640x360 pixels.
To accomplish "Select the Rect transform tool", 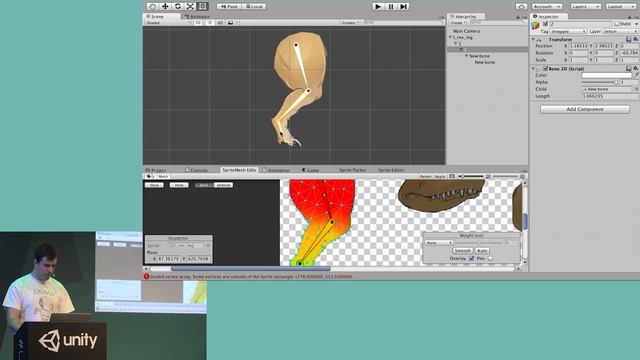I will (x=203, y=7).
